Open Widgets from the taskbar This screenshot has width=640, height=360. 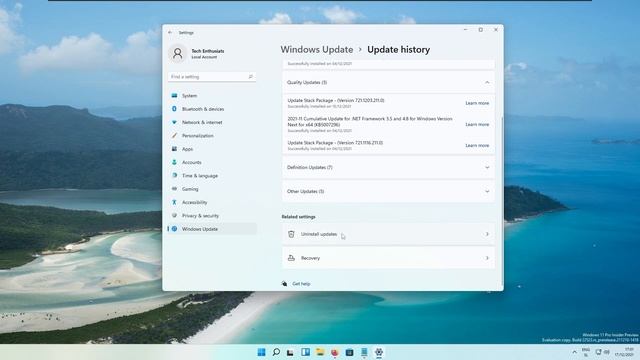pos(305,352)
